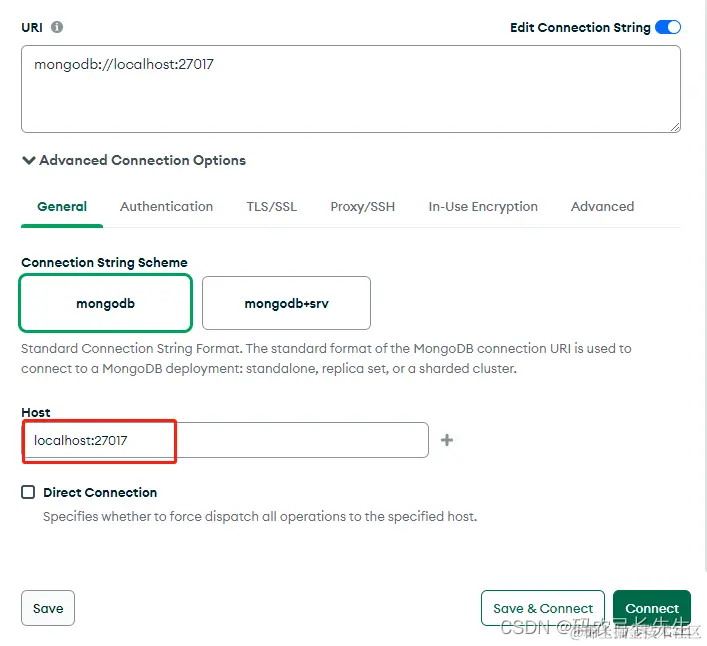Select the Advanced tab

coord(602,207)
